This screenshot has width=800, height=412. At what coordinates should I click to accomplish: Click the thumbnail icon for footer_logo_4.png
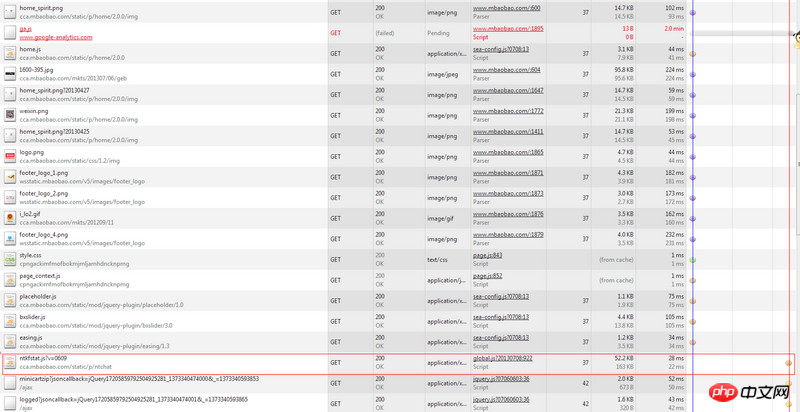pyautogui.click(x=10, y=239)
